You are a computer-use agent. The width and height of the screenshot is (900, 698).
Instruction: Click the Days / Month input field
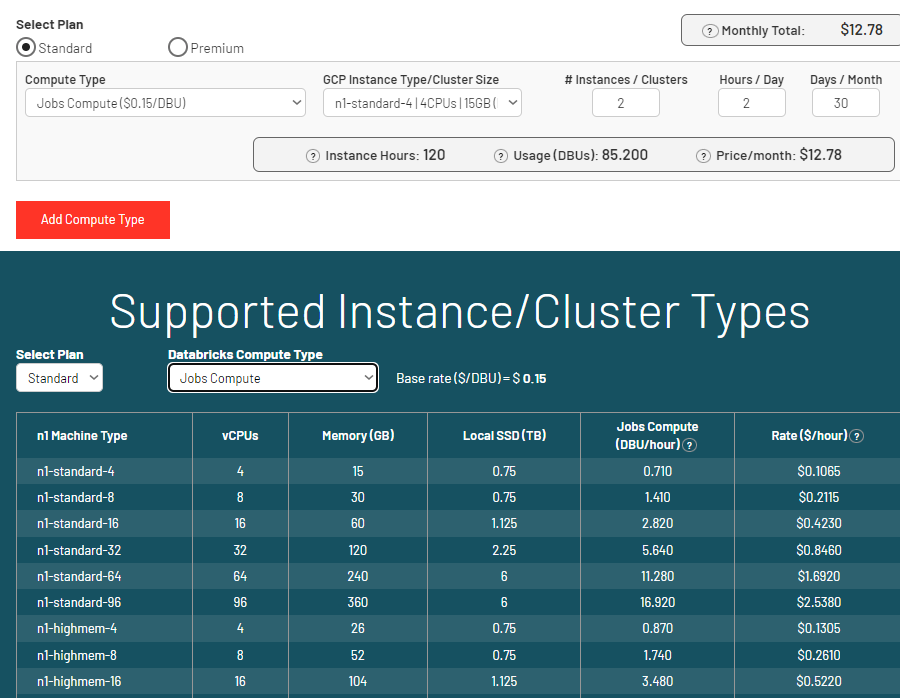click(x=845, y=103)
